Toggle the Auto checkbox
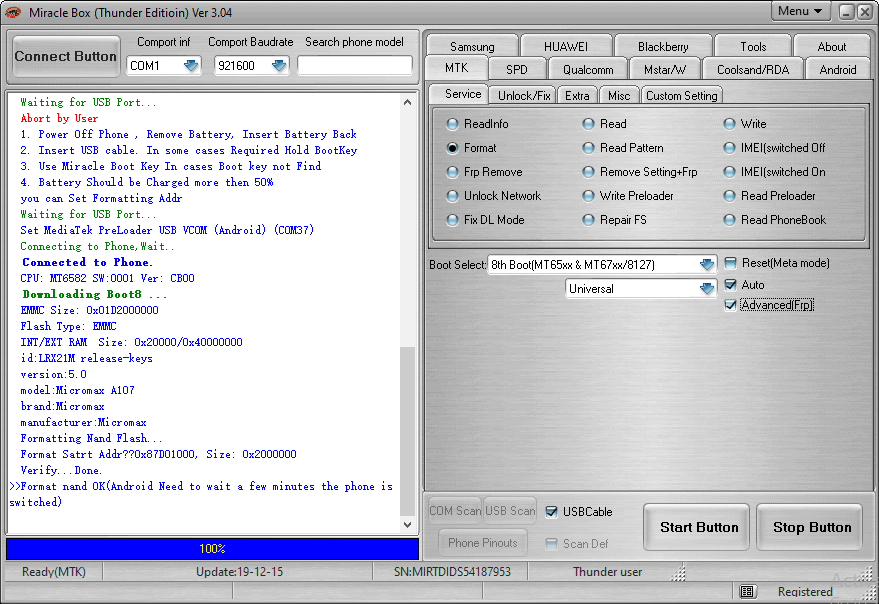Viewport: 879px width, 604px height. 731,285
